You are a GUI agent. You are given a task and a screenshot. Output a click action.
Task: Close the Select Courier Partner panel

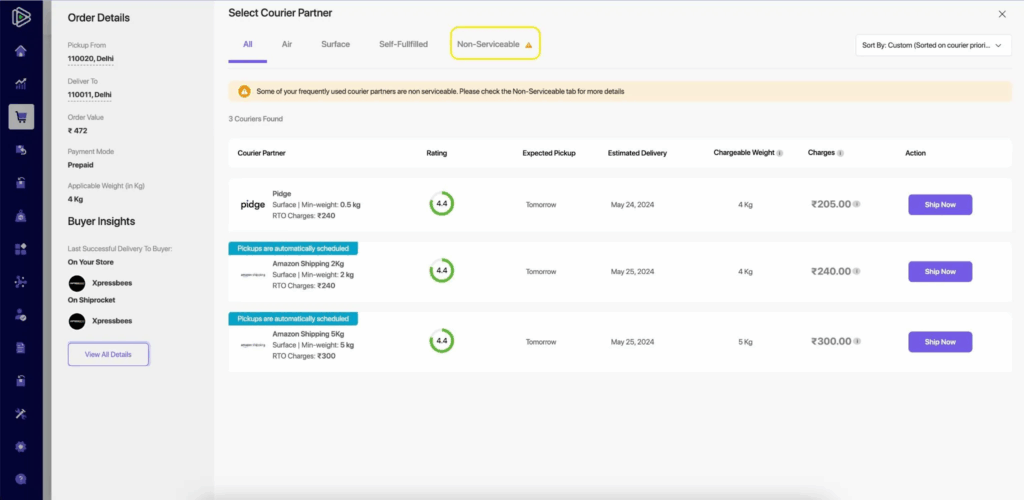(x=1002, y=14)
